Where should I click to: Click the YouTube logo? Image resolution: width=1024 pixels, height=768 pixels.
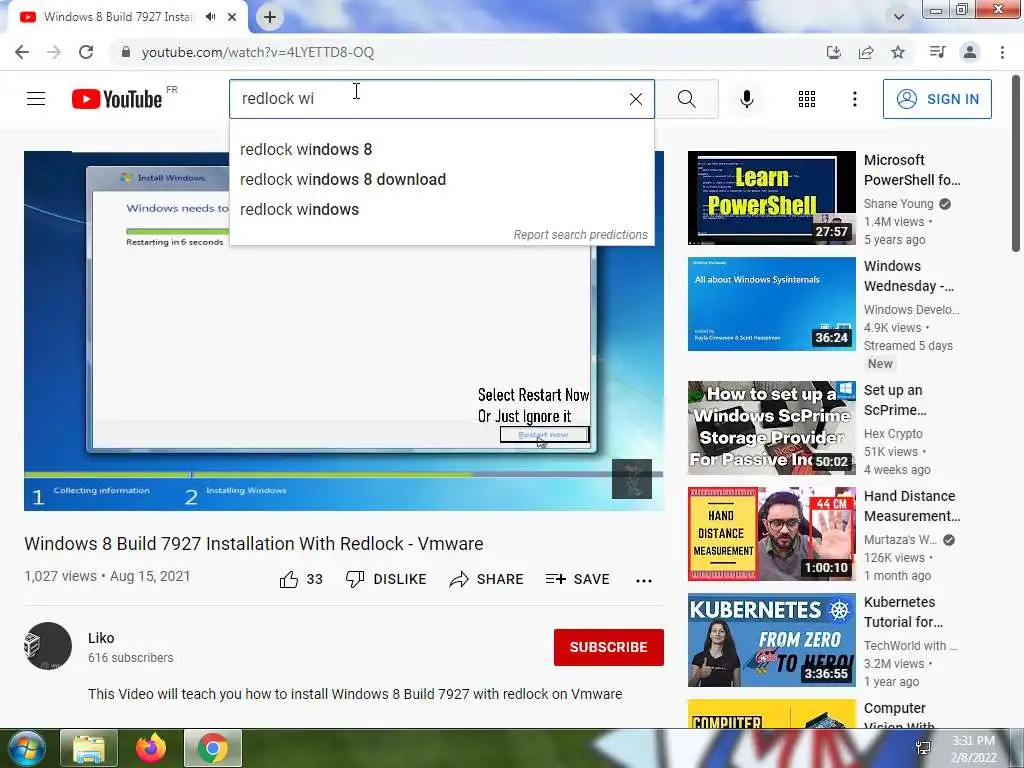118,99
